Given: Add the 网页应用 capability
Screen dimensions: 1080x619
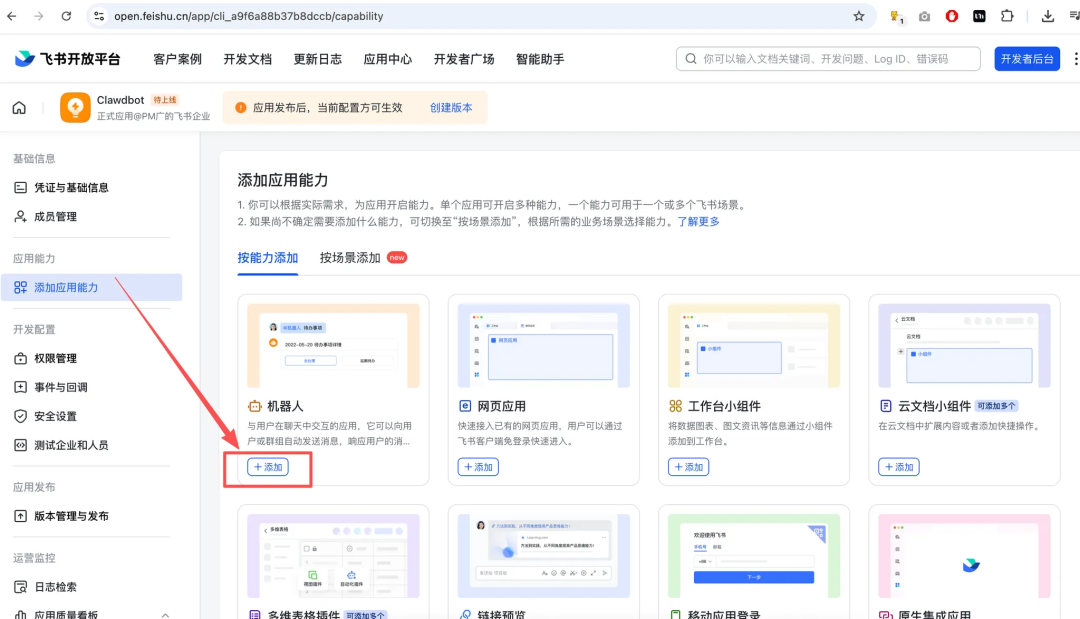Looking at the screenshot, I should click(478, 467).
